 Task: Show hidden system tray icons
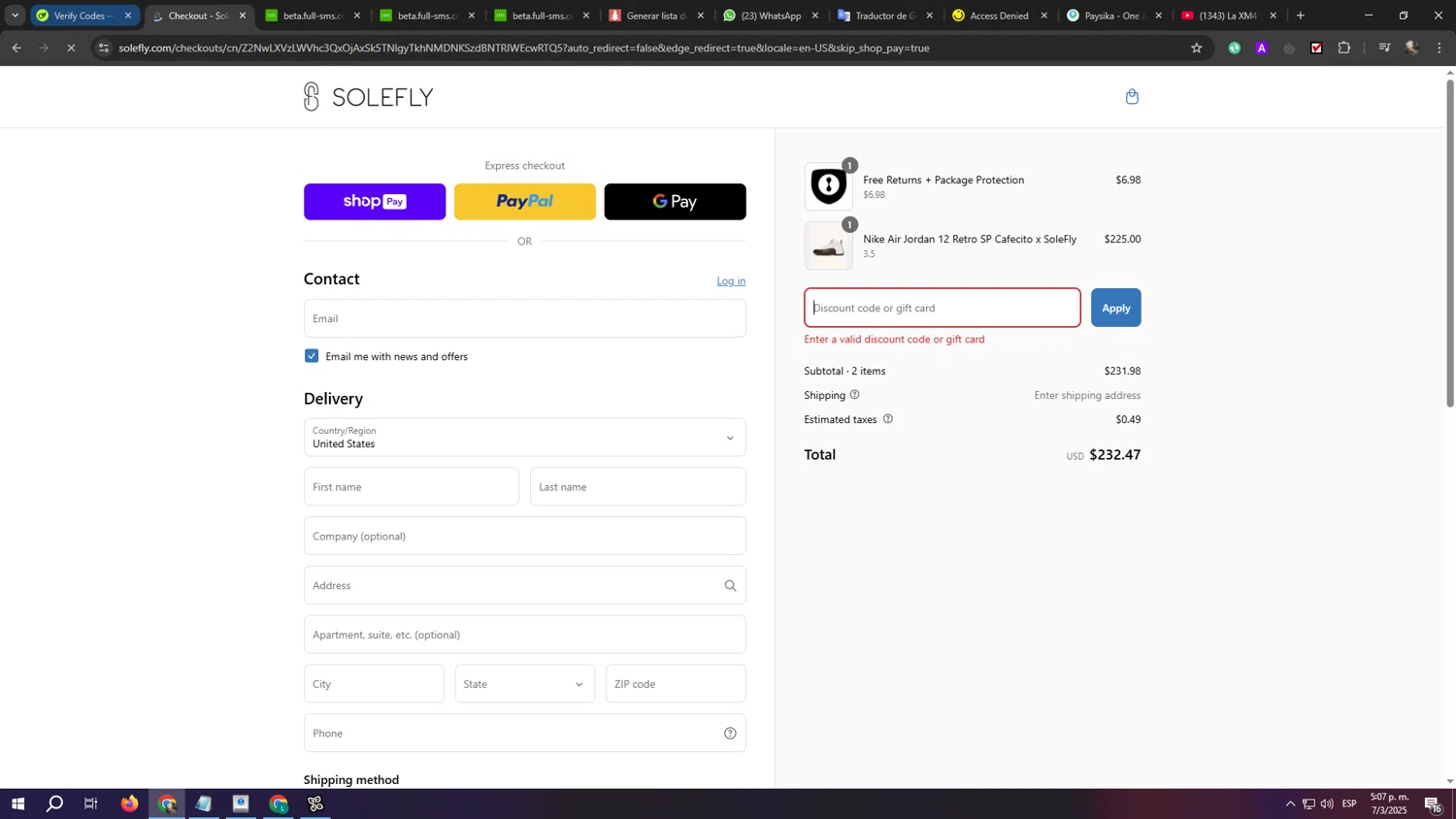tap(1290, 803)
